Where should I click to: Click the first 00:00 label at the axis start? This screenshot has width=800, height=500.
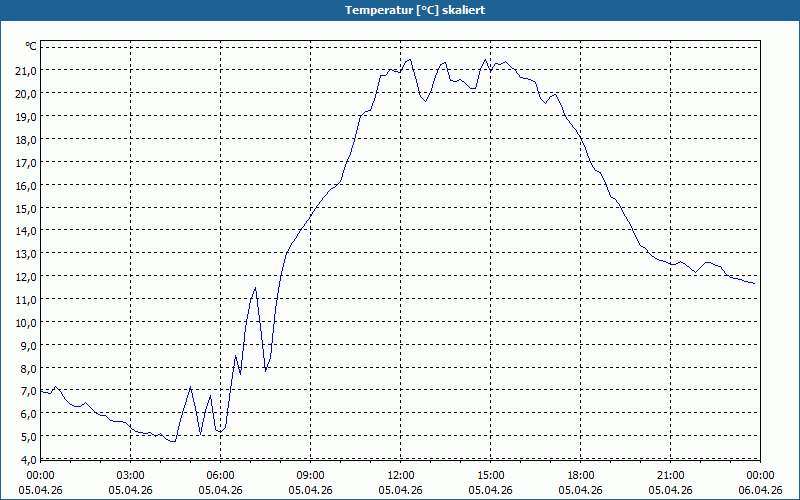click(x=40, y=476)
